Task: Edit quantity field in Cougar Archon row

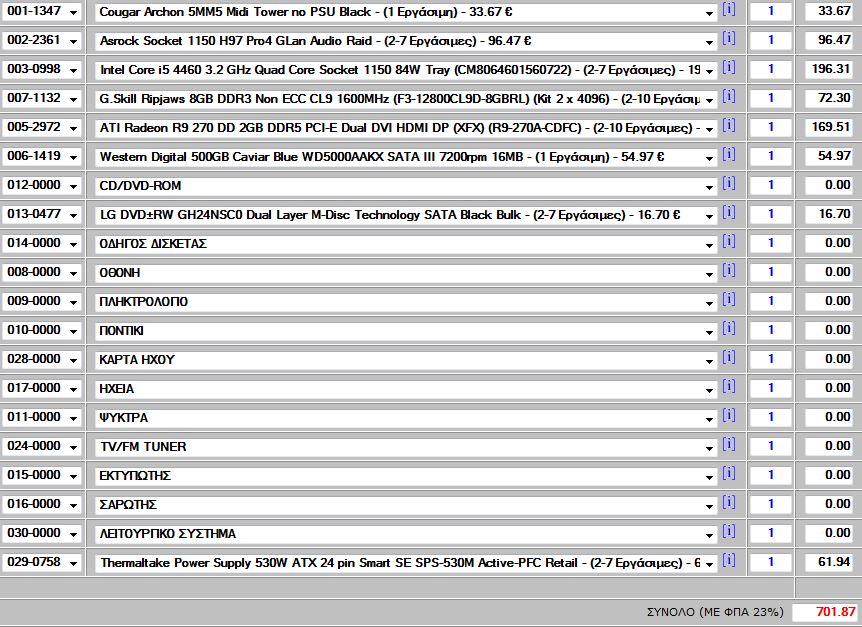Action: pyautogui.click(x=771, y=11)
